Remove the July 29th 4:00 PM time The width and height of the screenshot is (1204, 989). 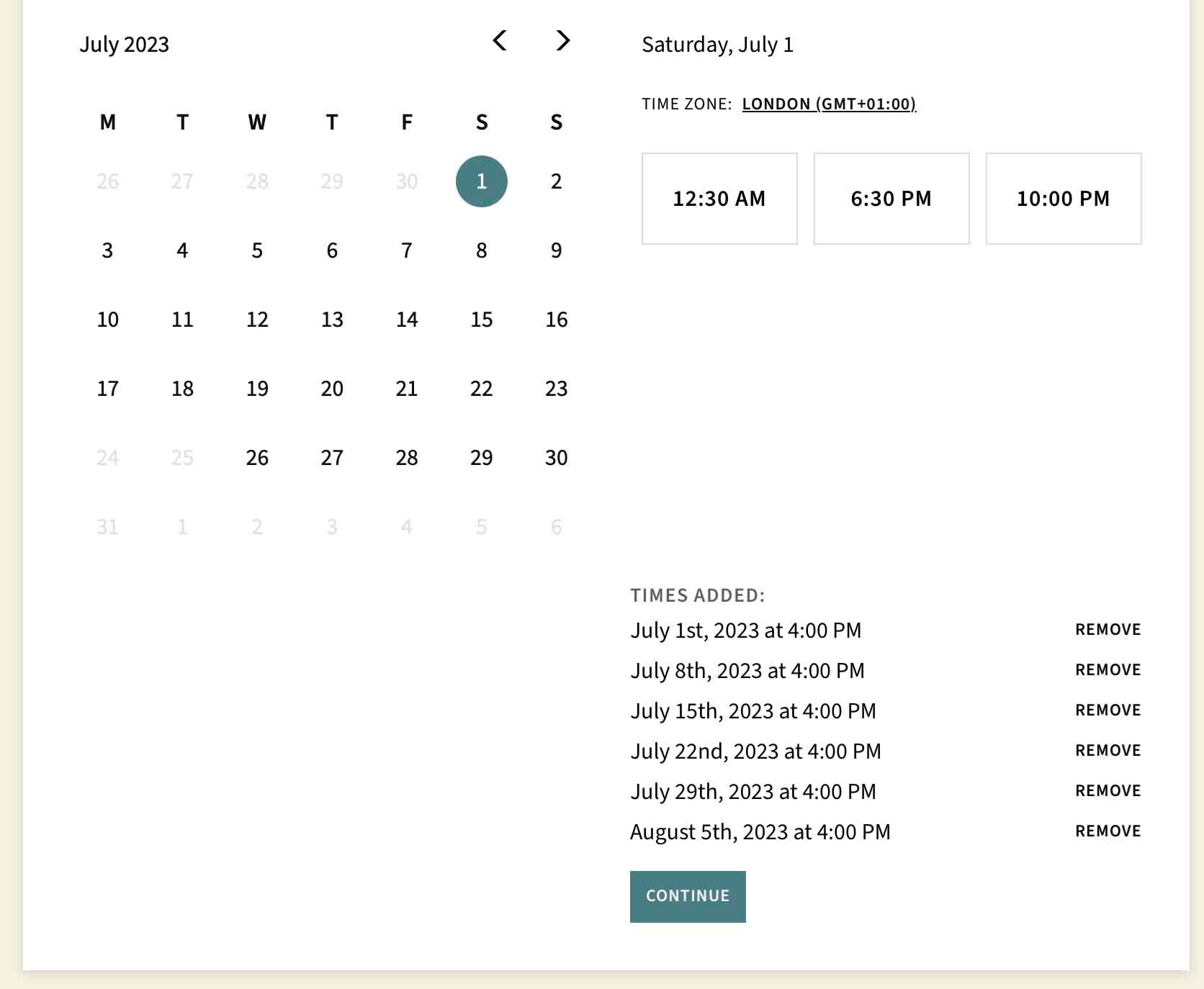[x=1108, y=791]
